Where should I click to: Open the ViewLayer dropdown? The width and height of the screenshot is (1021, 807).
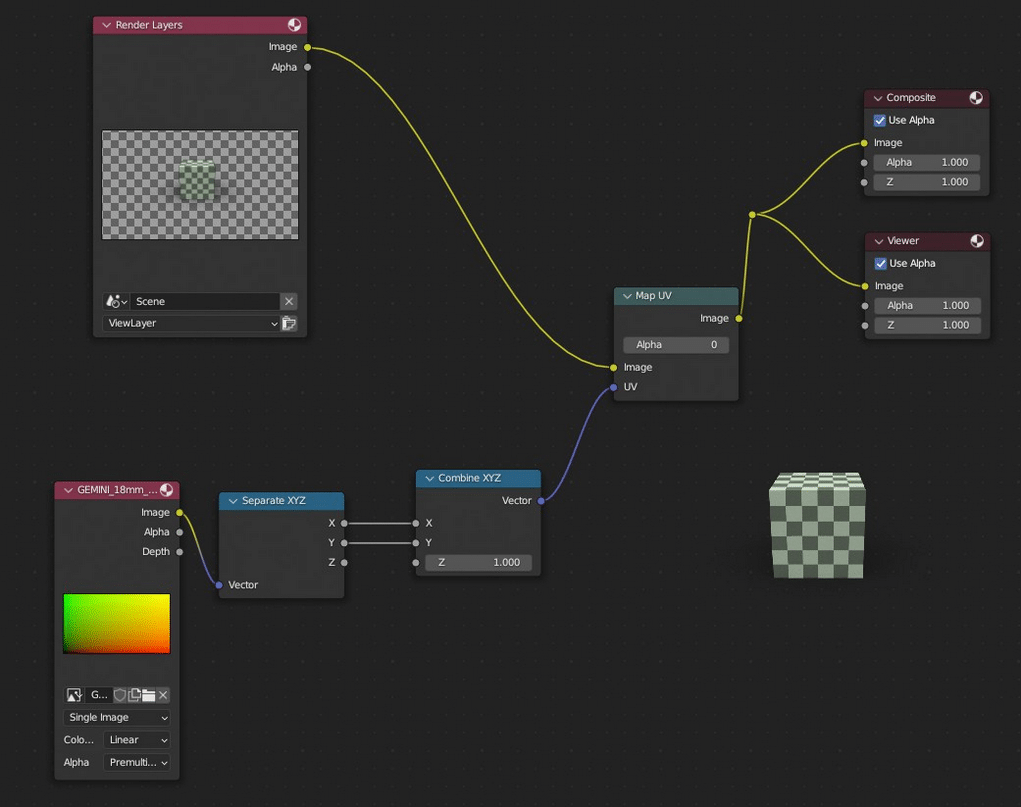click(x=190, y=323)
